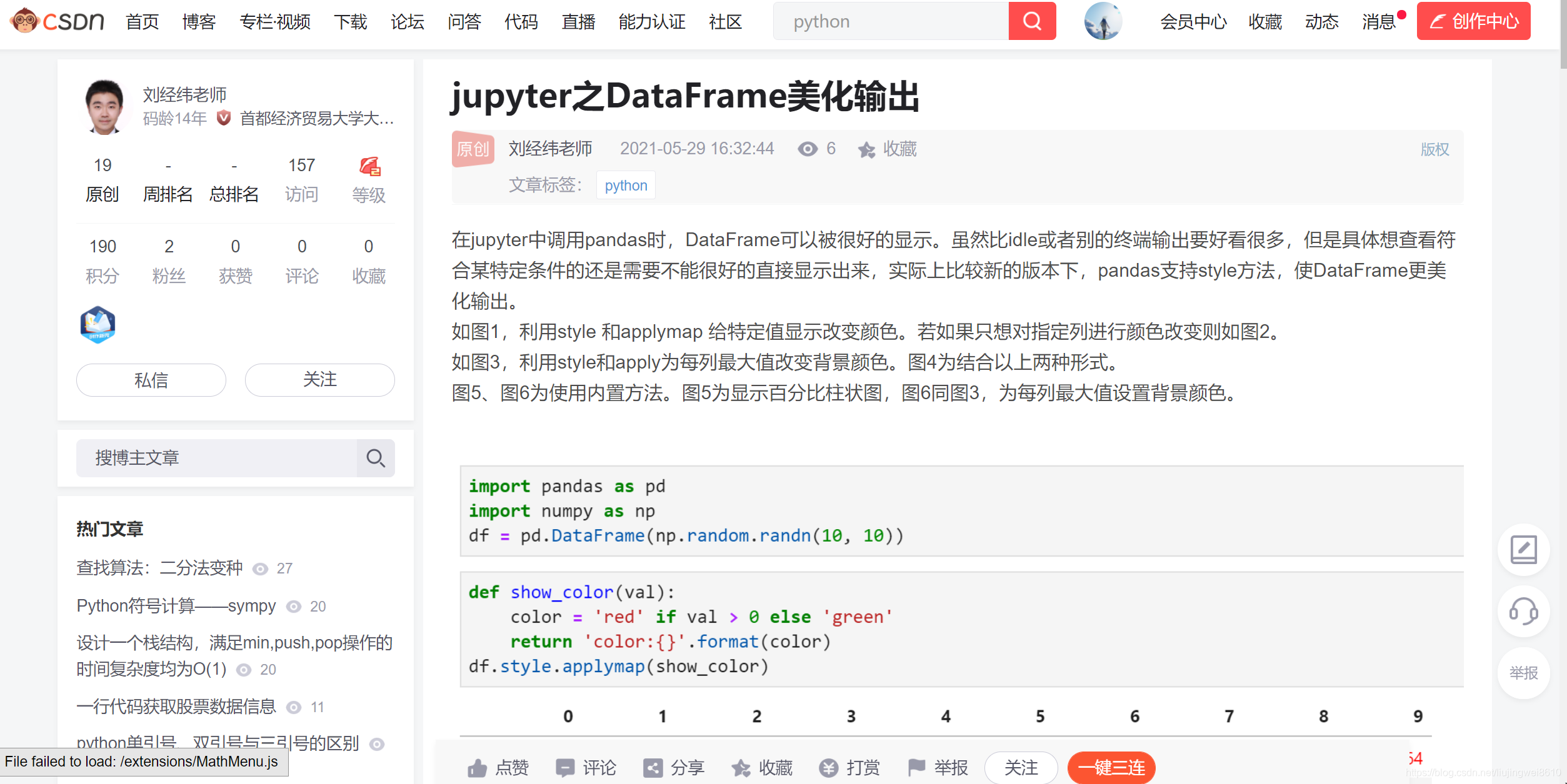
Task: Click the headset customer-service floating icon
Action: [1523, 612]
